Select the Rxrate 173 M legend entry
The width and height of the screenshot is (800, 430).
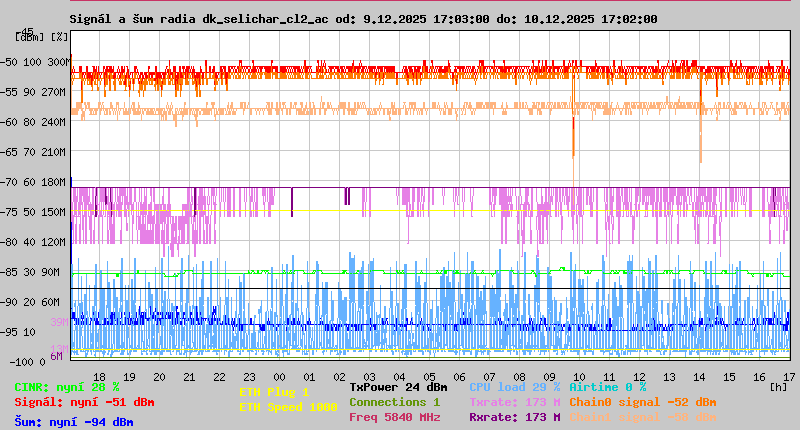(x=514, y=417)
